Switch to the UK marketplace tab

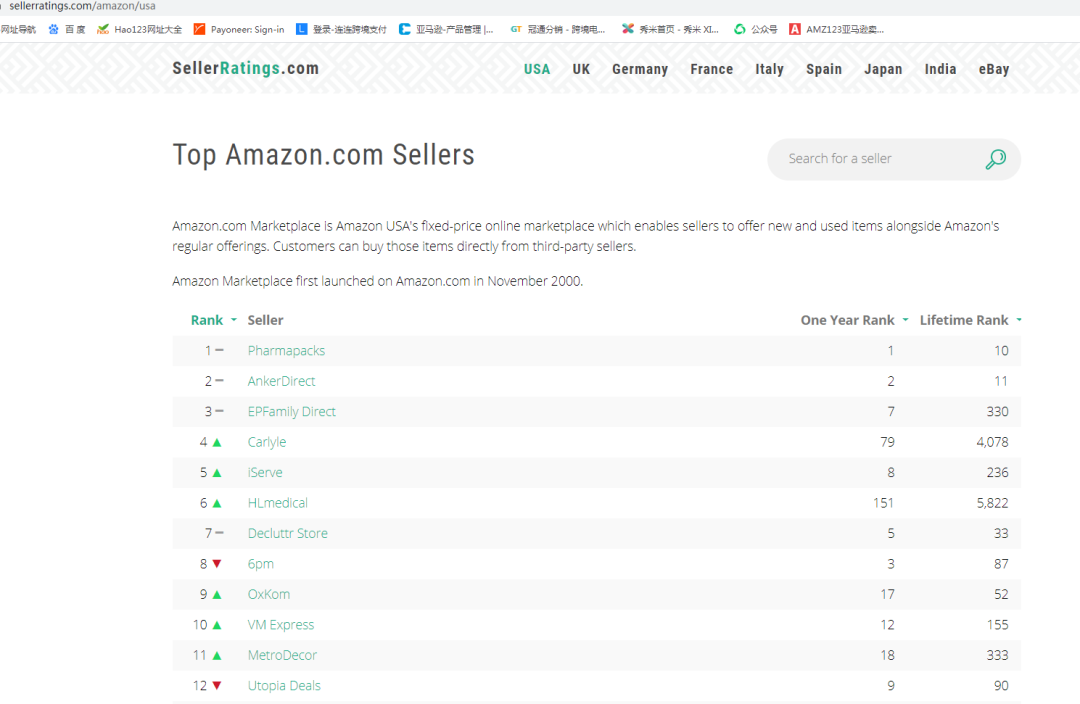click(x=581, y=69)
